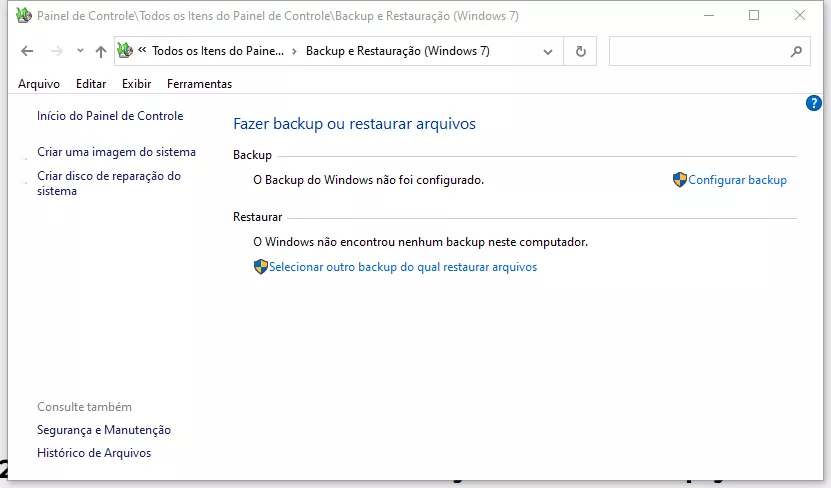Click the search magnifier icon
This screenshot has height=488, width=831.
pyautogui.click(x=796, y=51)
